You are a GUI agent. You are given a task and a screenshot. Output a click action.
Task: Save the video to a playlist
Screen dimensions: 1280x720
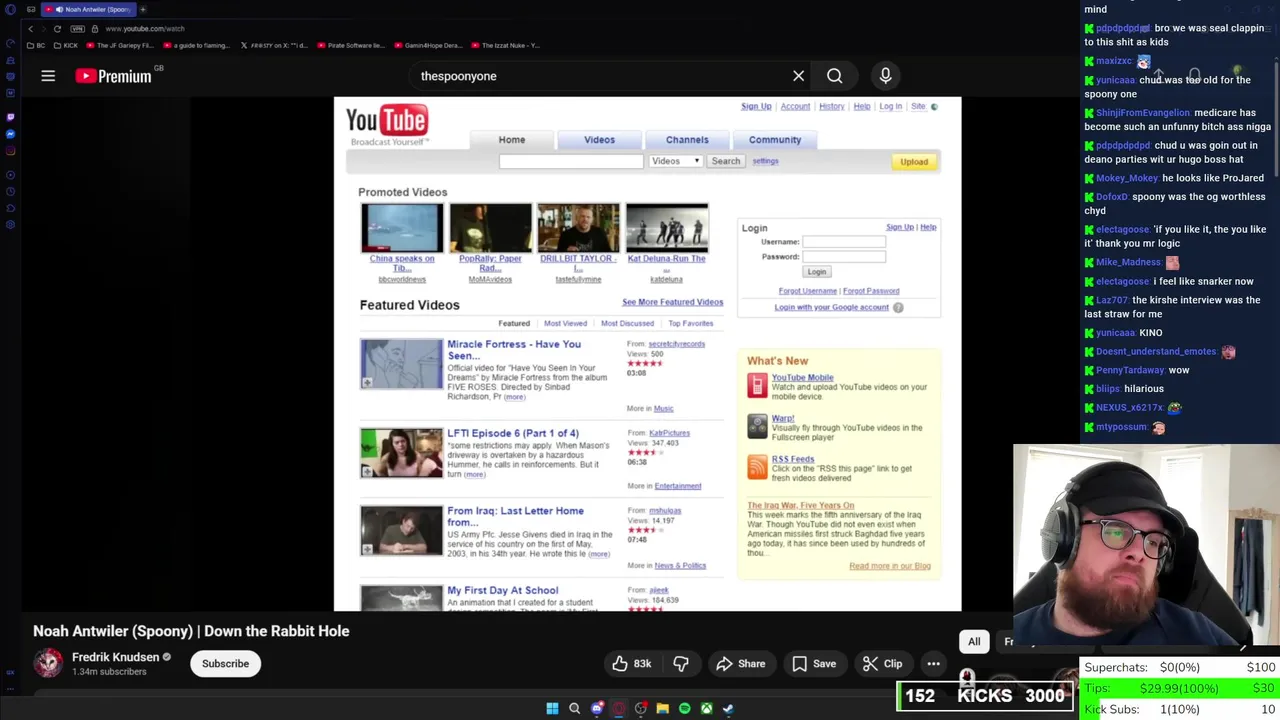point(814,664)
